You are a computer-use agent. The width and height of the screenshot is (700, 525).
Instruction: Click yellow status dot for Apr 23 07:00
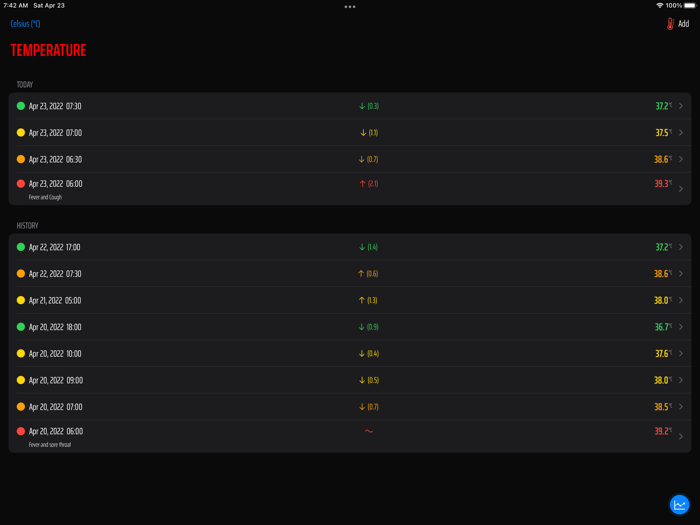pos(21,133)
